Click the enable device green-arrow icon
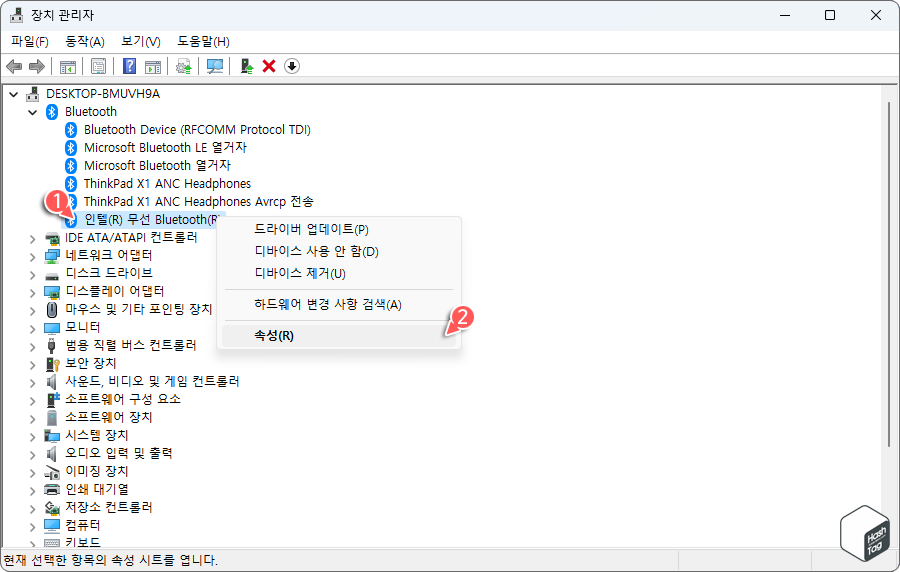The height and width of the screenshot is (572, 900). coord(247,67)
